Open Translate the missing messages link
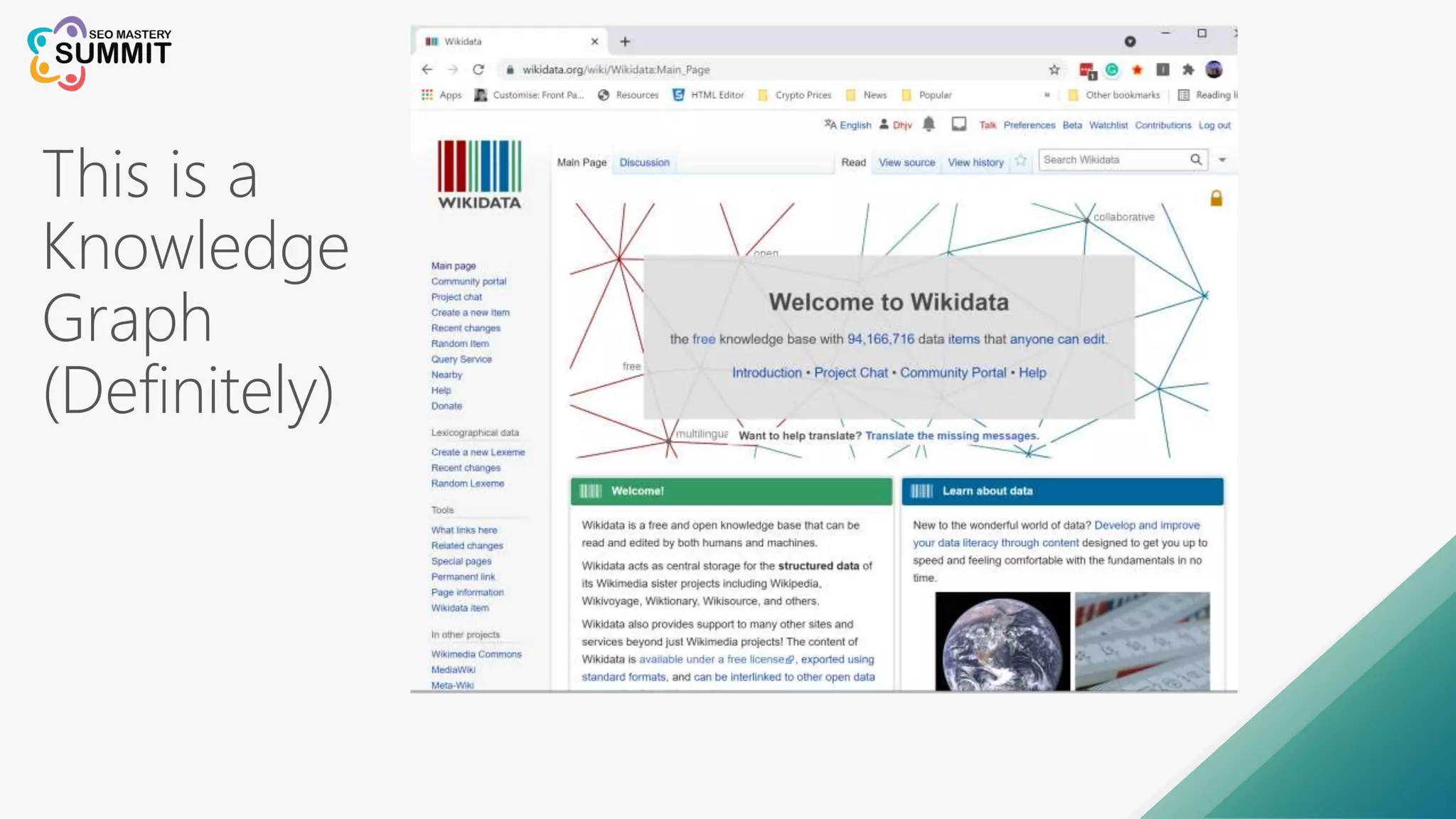Screen dimensions: 1456x819 pos(952,436)
